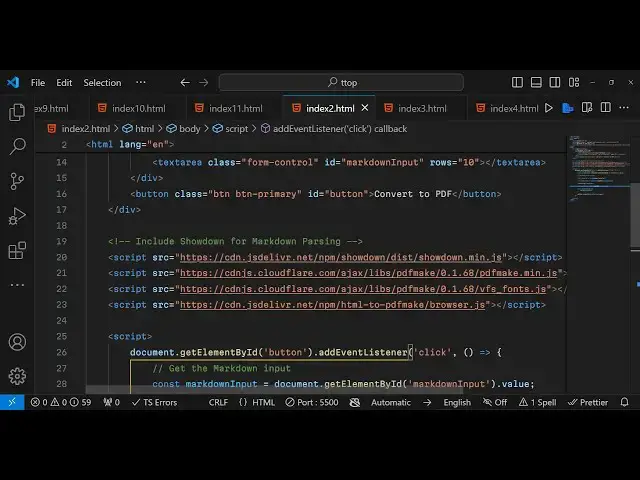Viewport: 640px width, 480px height.
Task: Toggle bottom panel layout icon
Action: (x=536, y=82)
